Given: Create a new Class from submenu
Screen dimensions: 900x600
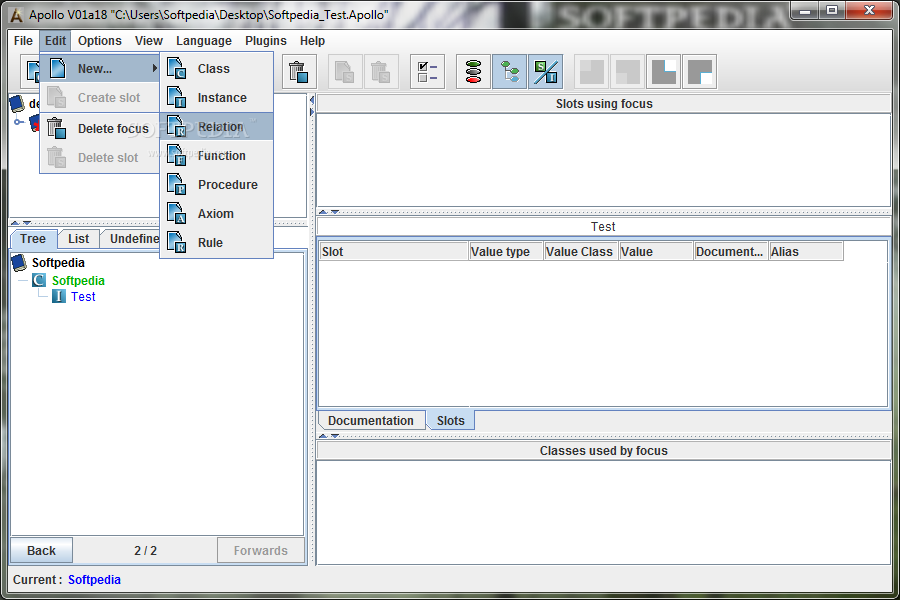Looking at the screenshot, I should 216,68.
